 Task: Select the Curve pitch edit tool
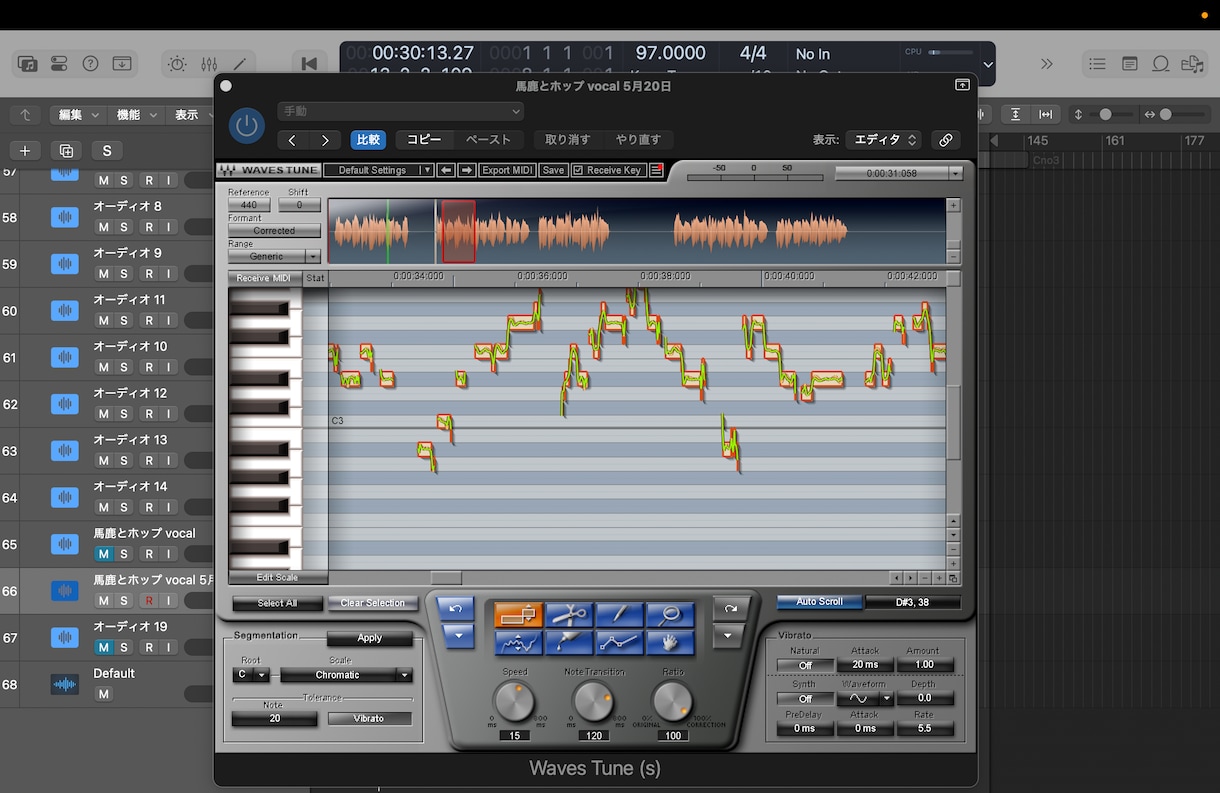pyautogui.click(x=518, y=642)
